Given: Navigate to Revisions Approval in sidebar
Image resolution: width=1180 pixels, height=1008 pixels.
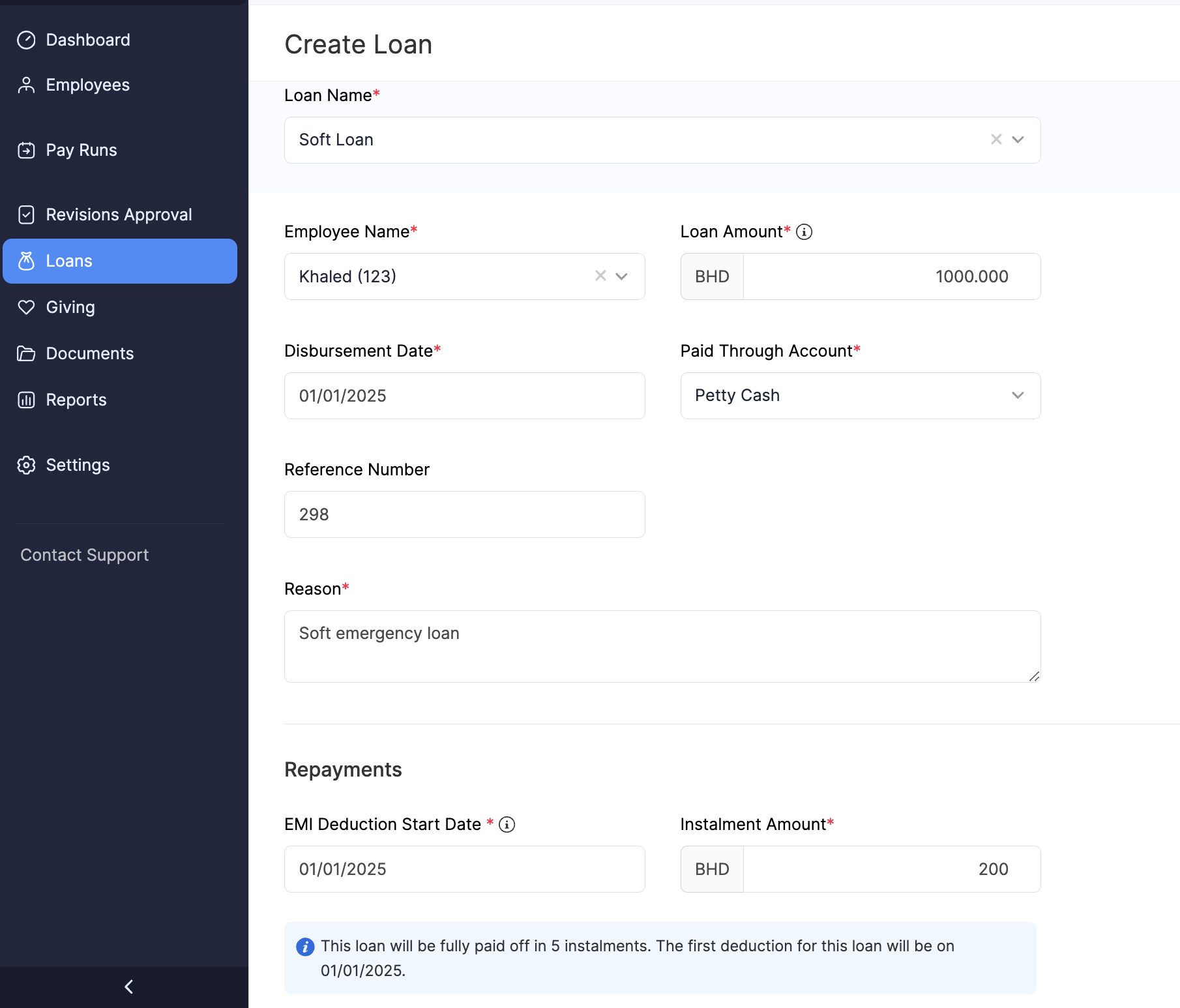Looking at the screenshot, I should [x=119, y=215].
